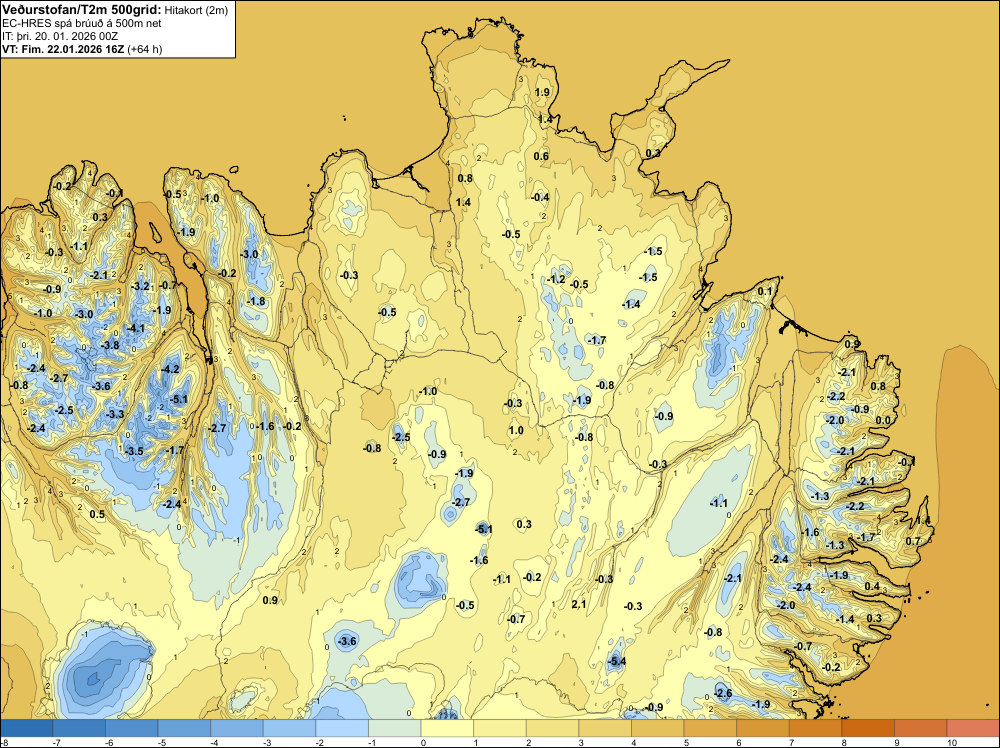Click the -2.6 temperature value

pyautogui.click(x=723, y=693)
